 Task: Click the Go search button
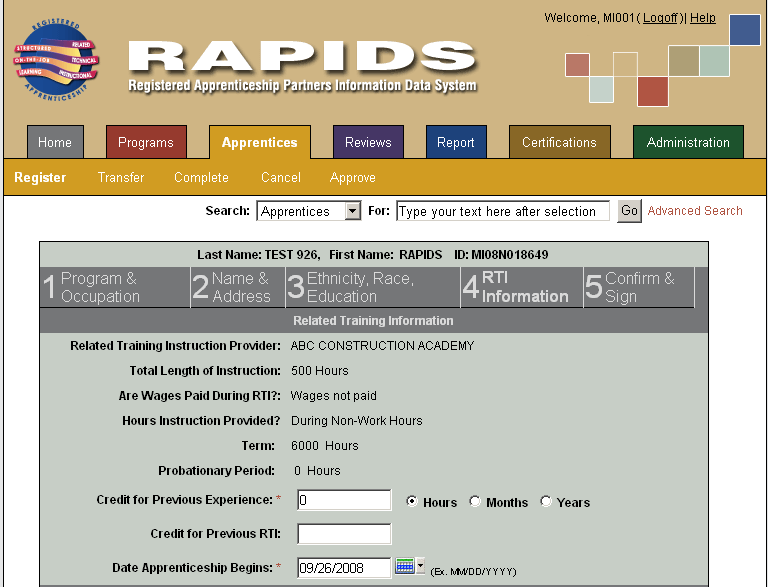coord(629,211)
